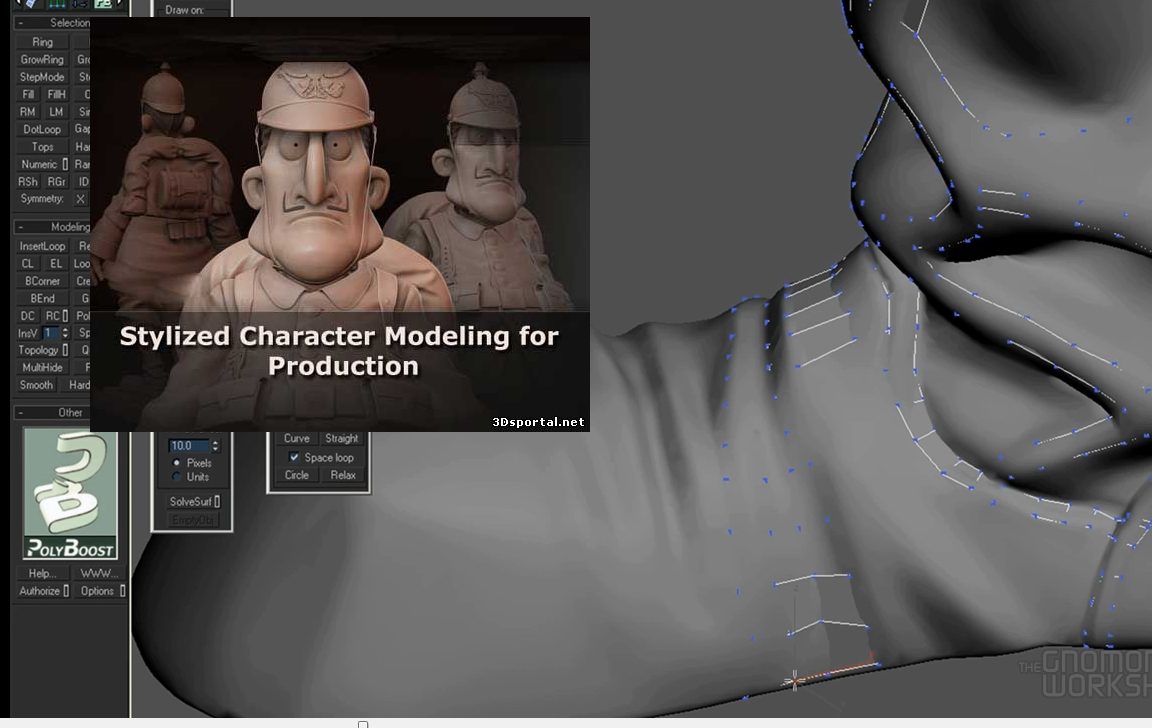Click the InsertLoop tool
1152x728 pixels.
[x=43, y=246]
